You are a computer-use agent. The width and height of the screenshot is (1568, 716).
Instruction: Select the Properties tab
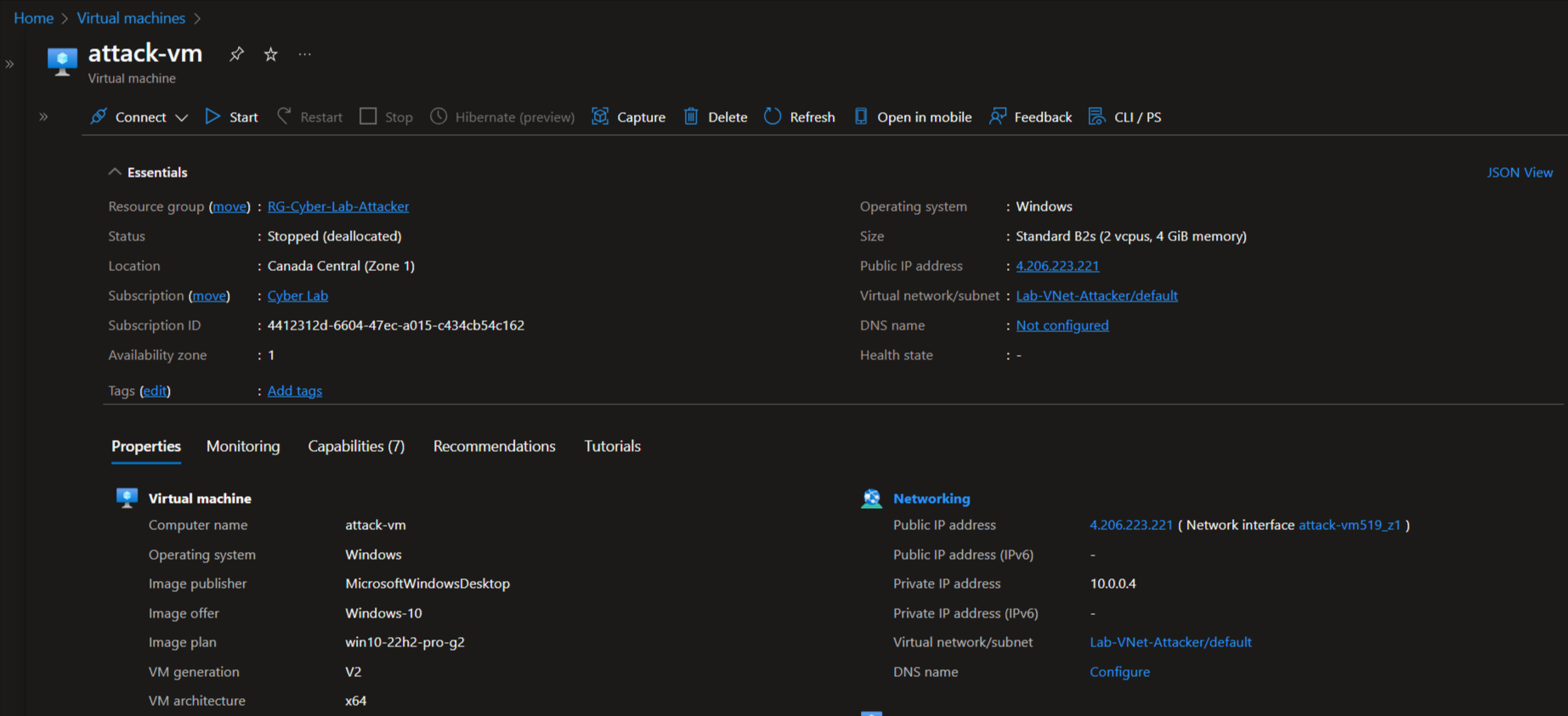(x=146, y=446)
